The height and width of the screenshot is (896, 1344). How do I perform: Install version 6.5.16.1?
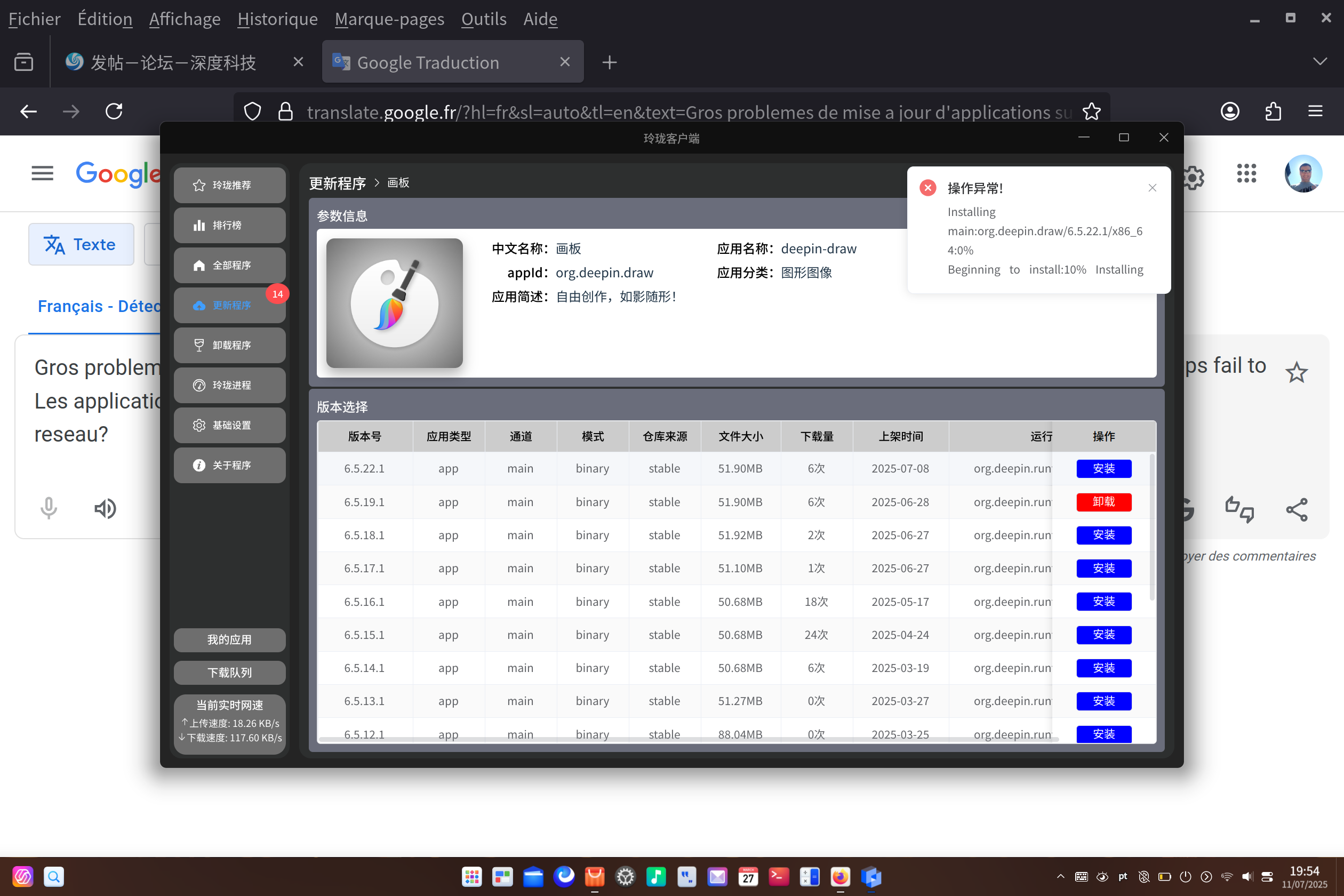point(1104,602)
